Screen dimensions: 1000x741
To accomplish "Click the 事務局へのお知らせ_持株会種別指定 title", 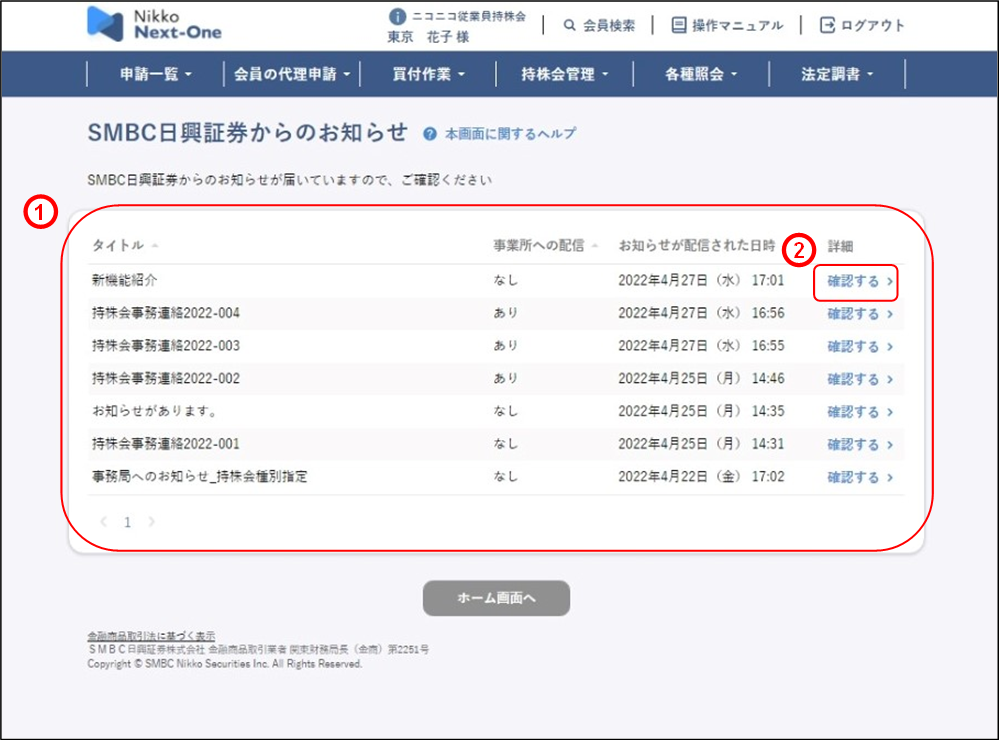I will coord(200,476).
